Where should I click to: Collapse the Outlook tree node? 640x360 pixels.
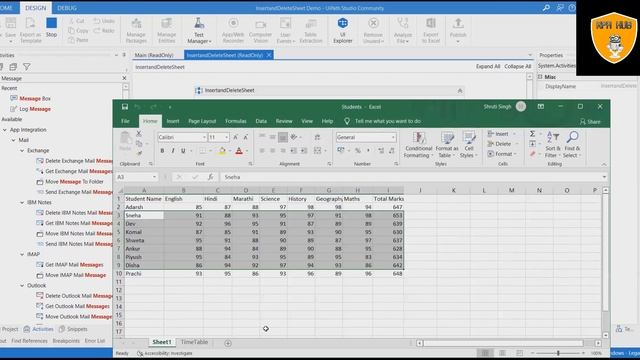click(22, 286)
